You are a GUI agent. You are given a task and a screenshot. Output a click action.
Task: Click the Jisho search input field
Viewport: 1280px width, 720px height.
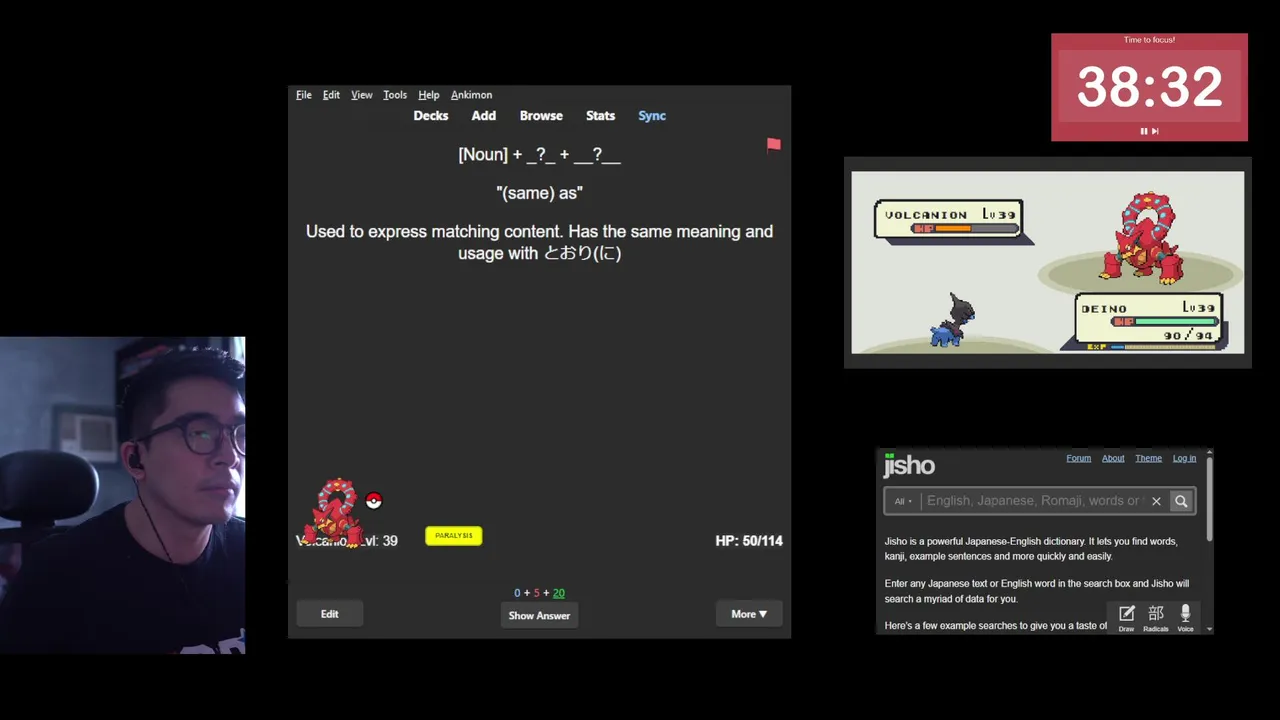(1033, 501)
